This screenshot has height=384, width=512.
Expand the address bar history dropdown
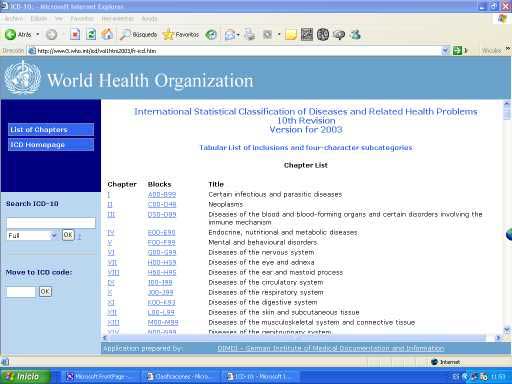445,51
